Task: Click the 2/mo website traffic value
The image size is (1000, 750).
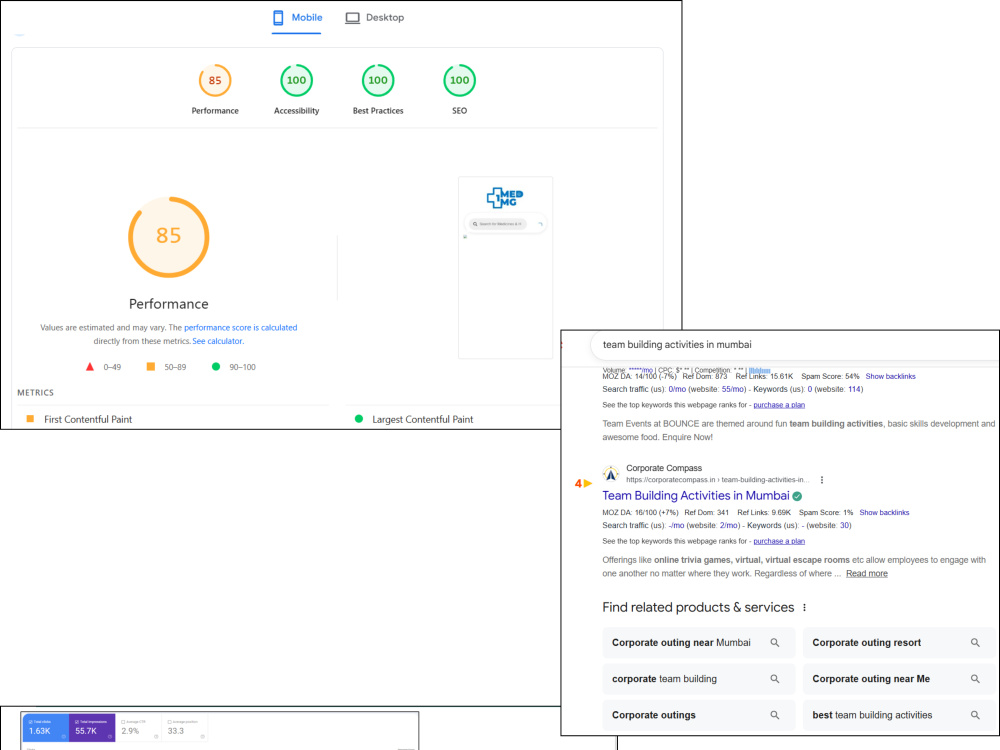Action: coord(728,526)
